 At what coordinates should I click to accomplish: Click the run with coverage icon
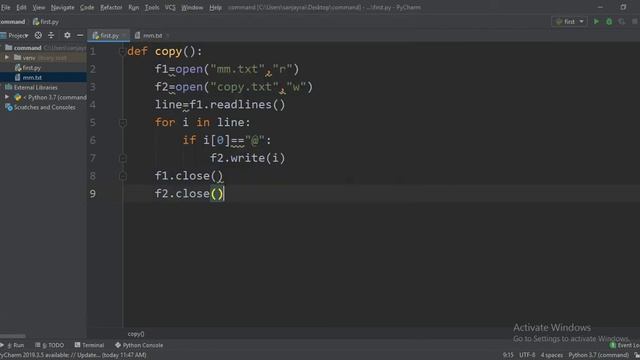tap(622, 22)
